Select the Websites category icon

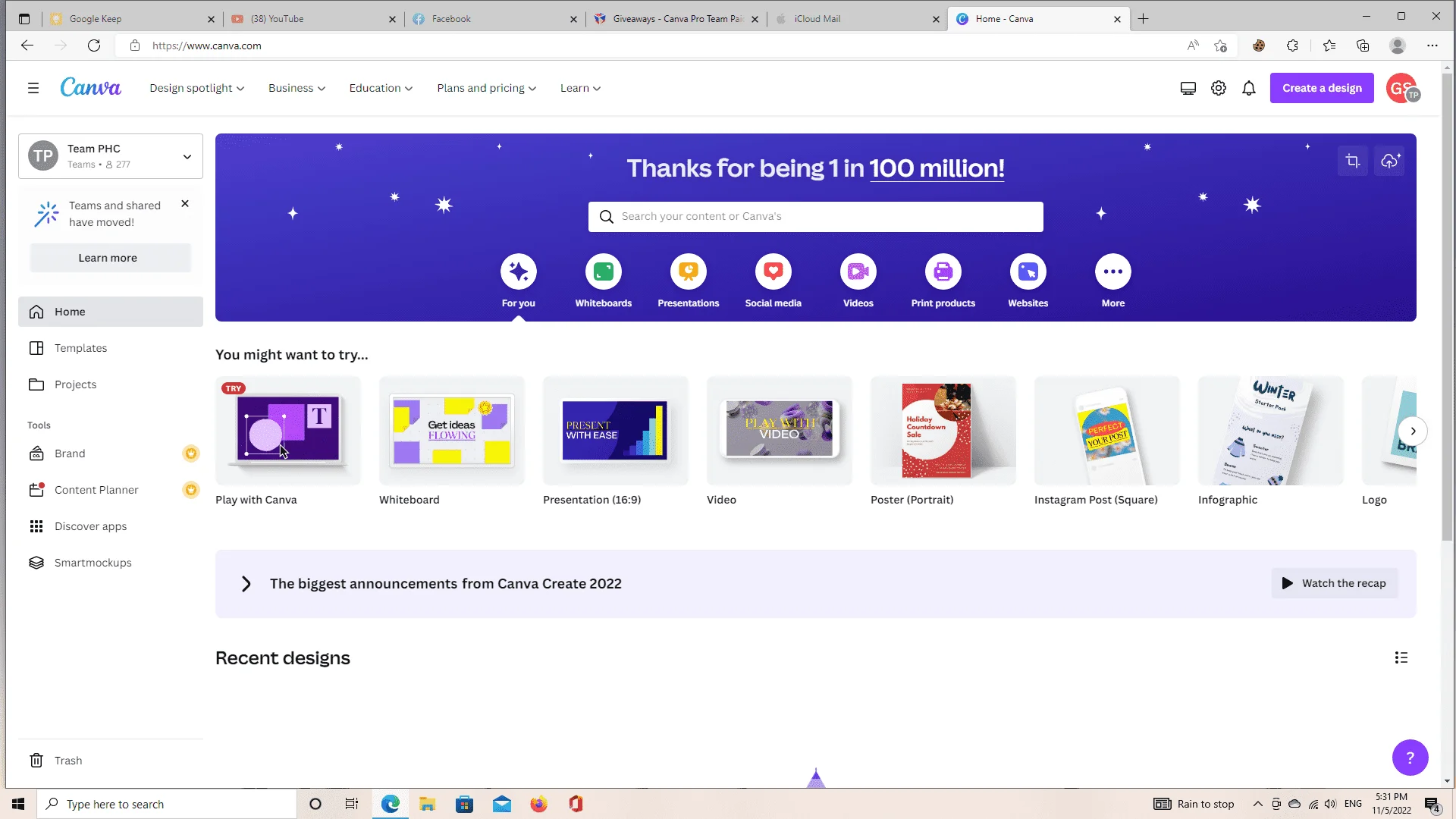pyautogui.click(x=1028, y=271)
